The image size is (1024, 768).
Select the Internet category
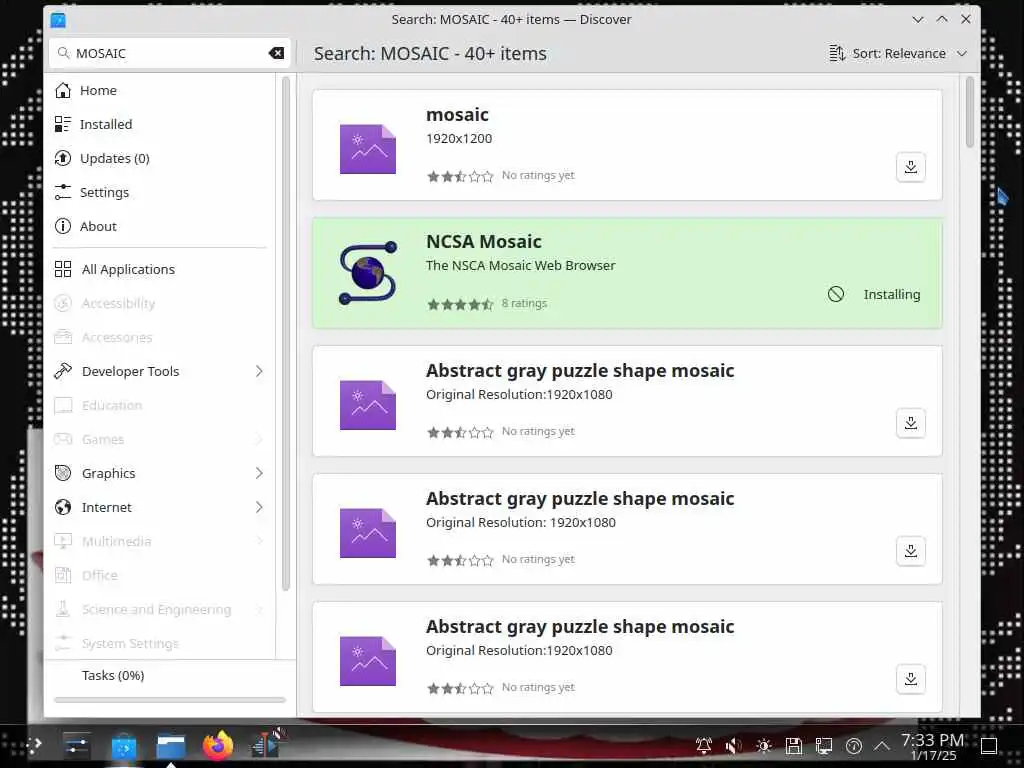[106, 507]
